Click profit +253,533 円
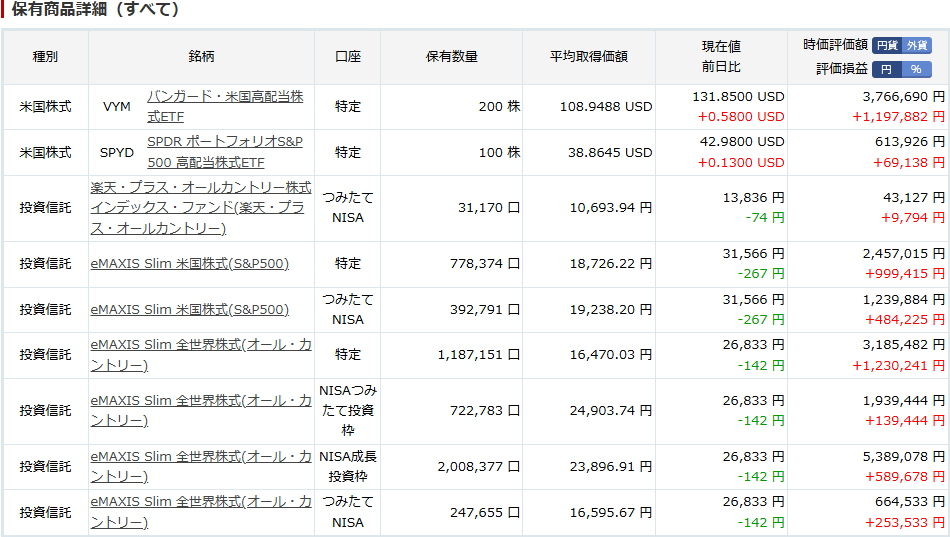The height and width of the screenshot is (537, 950). pyautogui.click(x=905, y=523)
